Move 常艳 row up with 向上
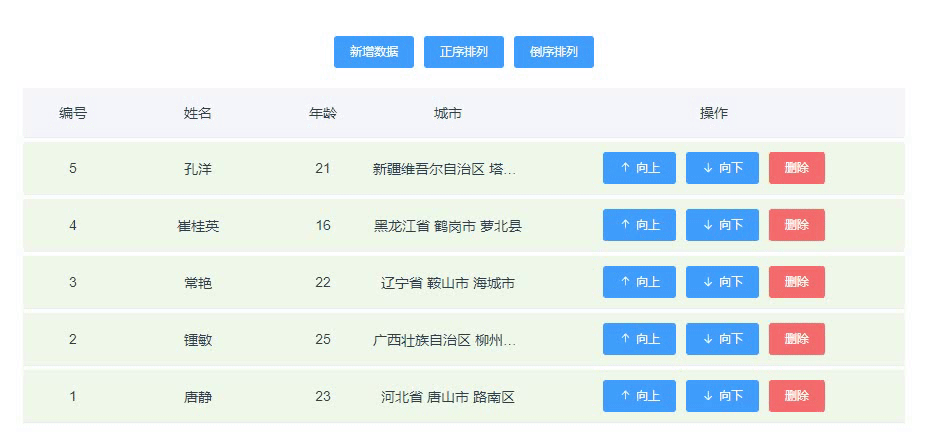Screen dimensions: 928x448 click(639, 282)
